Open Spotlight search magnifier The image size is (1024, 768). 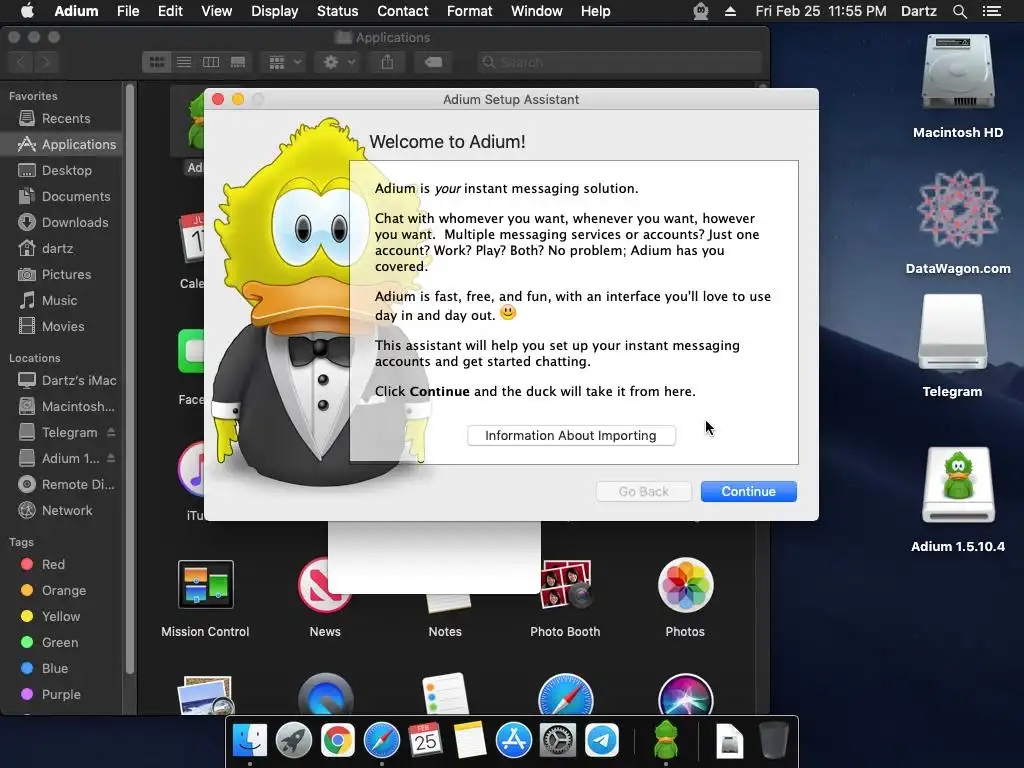(959, 11)
